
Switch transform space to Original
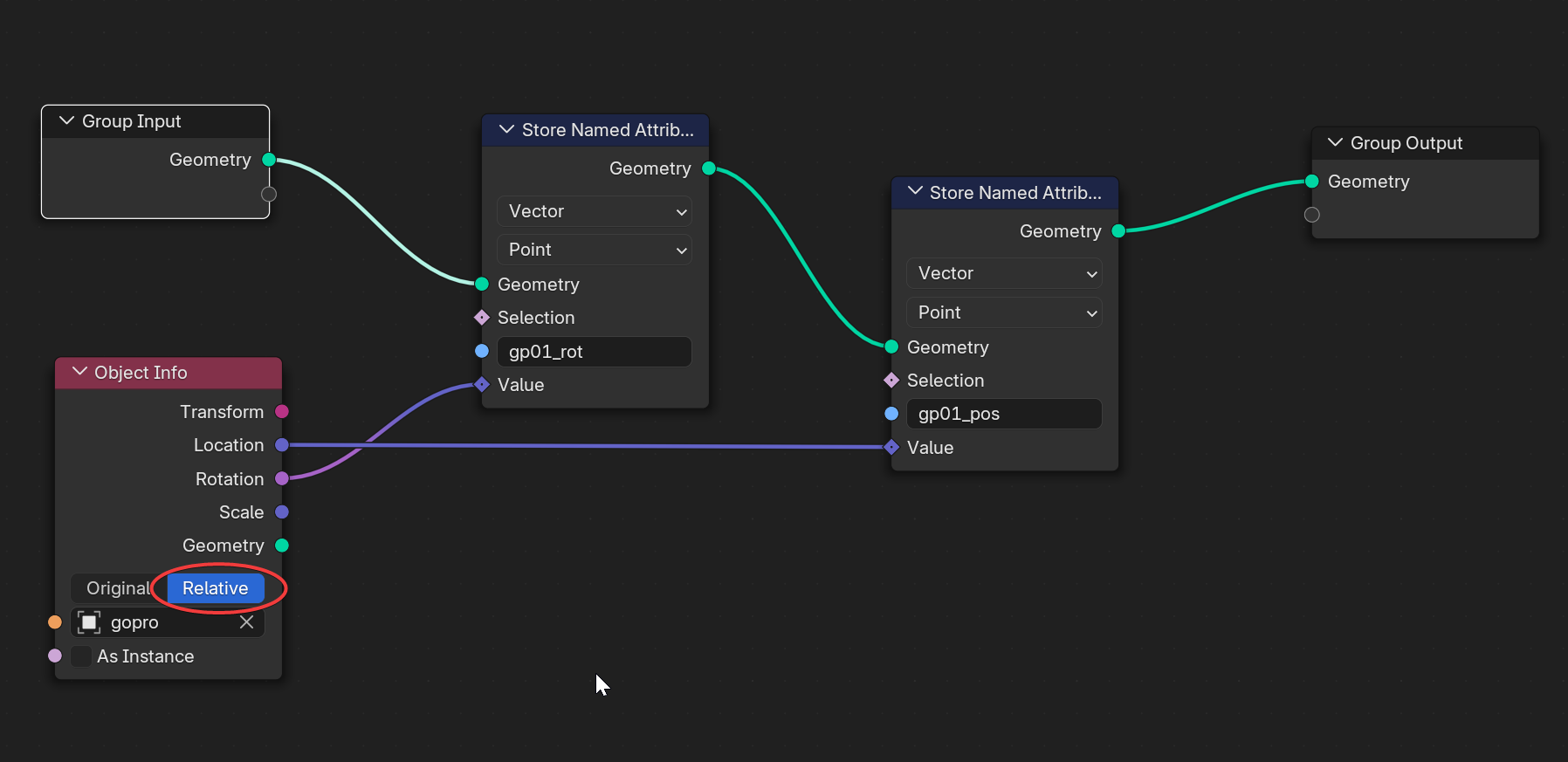(119, 588)
